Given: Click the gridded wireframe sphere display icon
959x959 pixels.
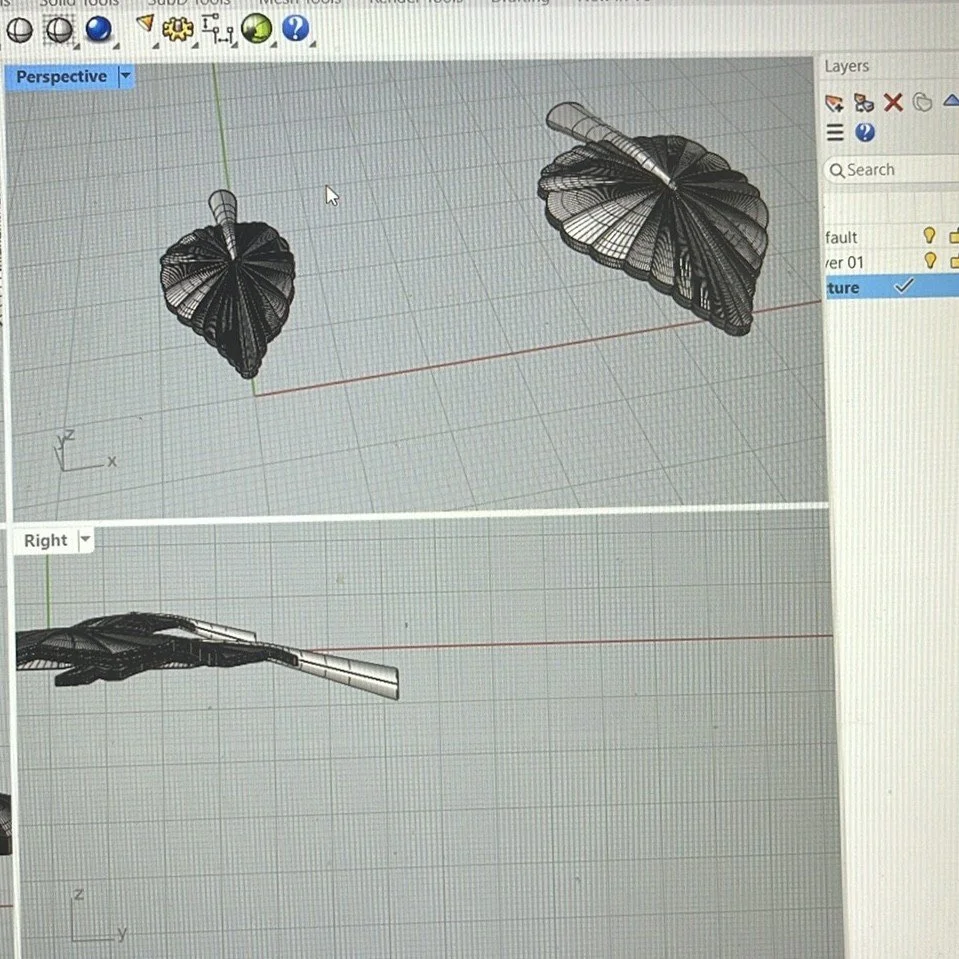Looking at the screenshot, I should pyautogui.click(x=59, y=29).
